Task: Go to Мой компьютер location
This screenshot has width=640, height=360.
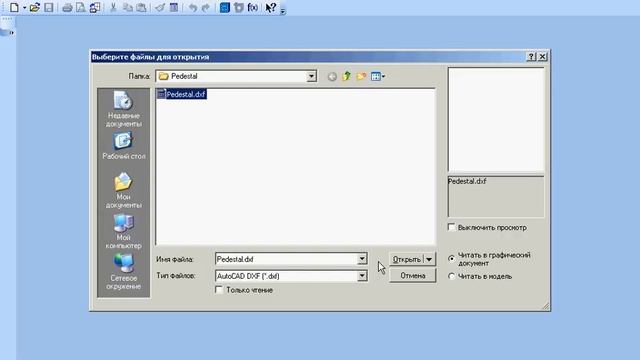Action: coord(123,231)
